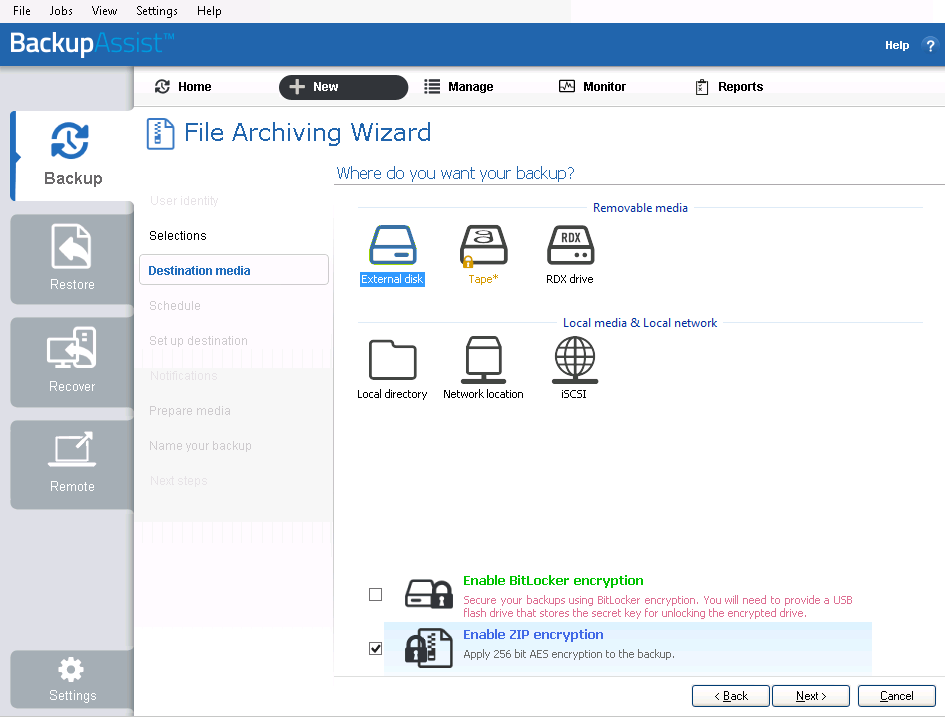Viewport: 945px width, 717px height.
Task: Open the Recover sidebar section
Action: [72, 362]
